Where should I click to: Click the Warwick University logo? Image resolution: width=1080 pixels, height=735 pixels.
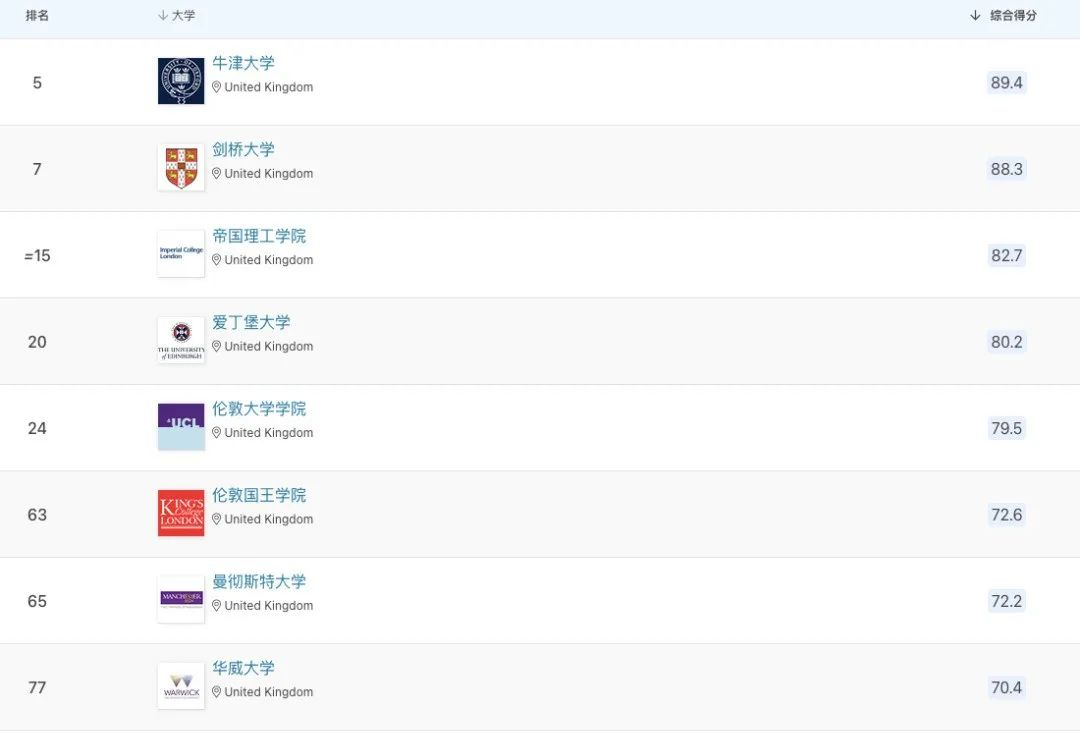180,685
